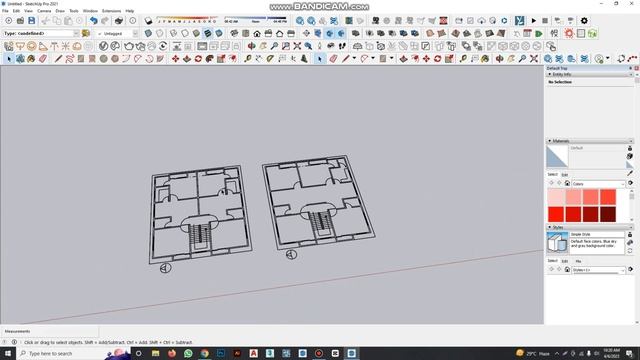
Task: Open the arc tool dropdown arrow
Action: coord(373,59)
